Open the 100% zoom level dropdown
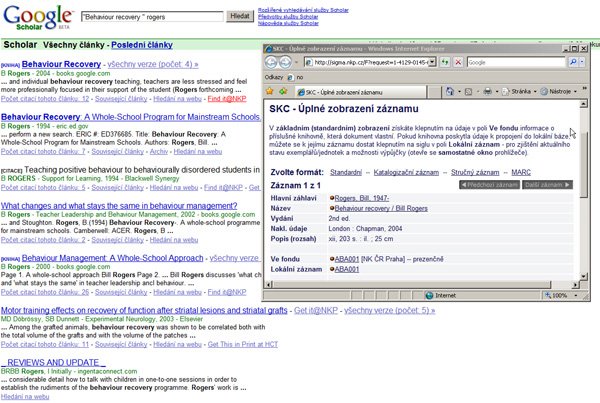The image size is (600, 403). [x=576, y=295]
